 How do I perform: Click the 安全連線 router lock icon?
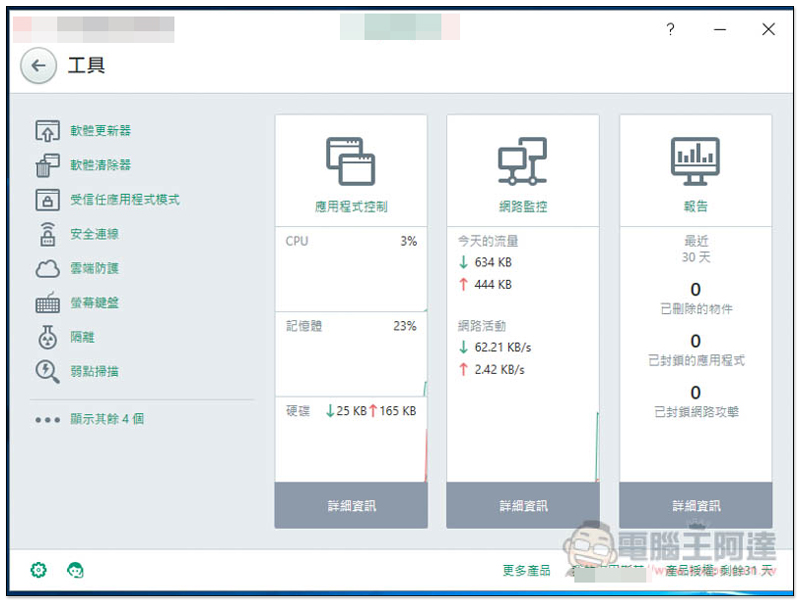47,234
